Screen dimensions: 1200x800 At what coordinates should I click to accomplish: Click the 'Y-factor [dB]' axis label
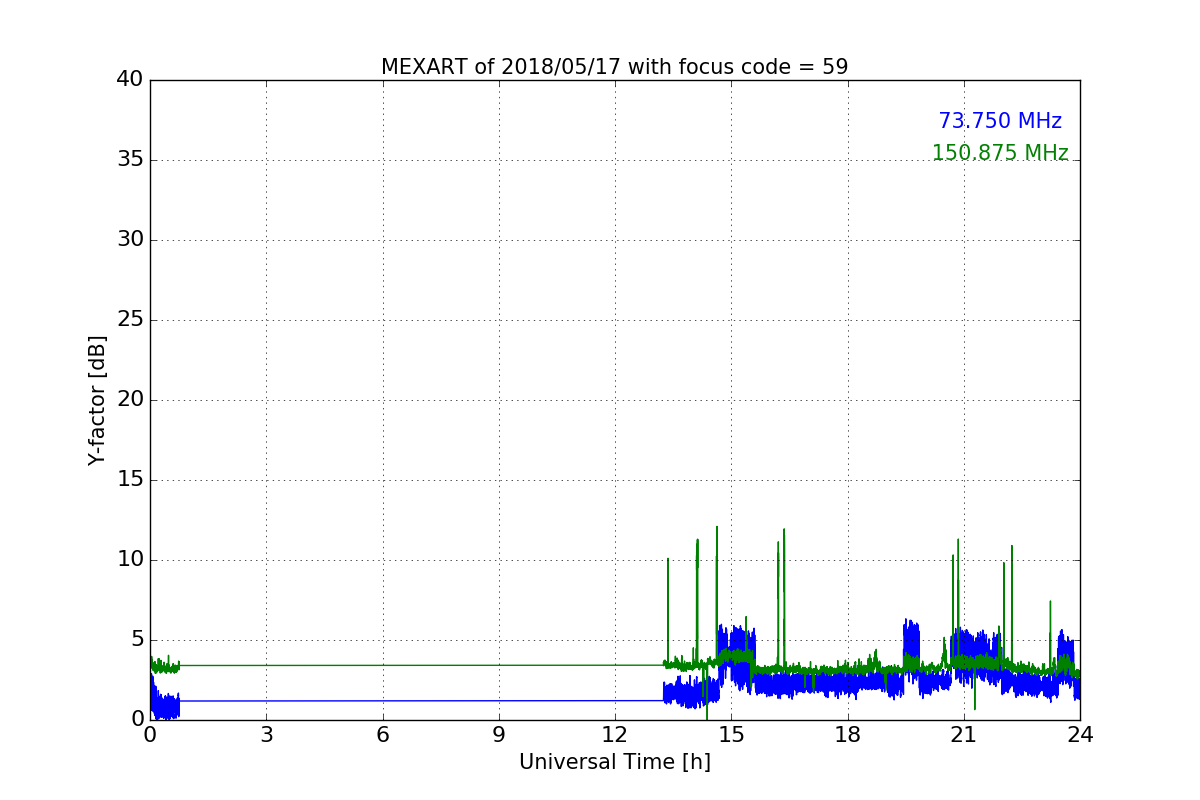click(97, 400)
